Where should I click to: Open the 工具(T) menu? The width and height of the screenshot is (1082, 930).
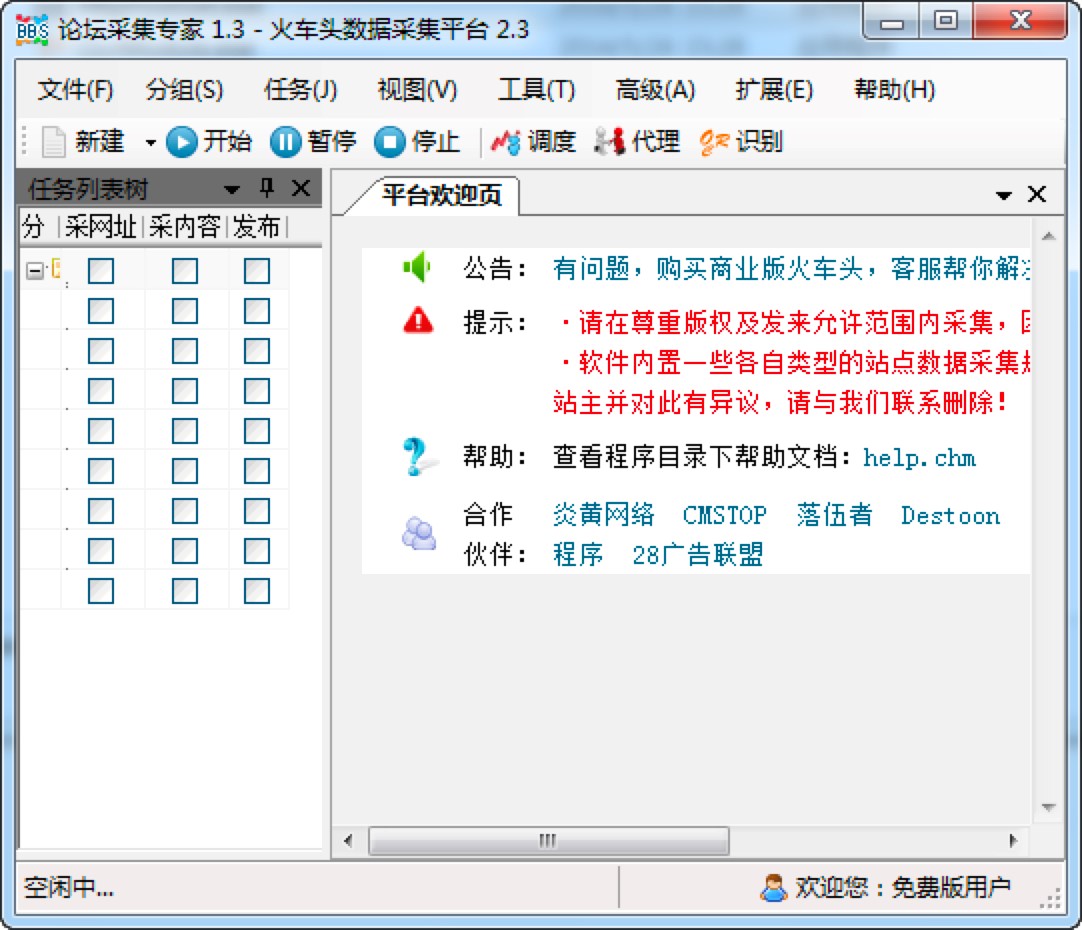pos(536,90)
